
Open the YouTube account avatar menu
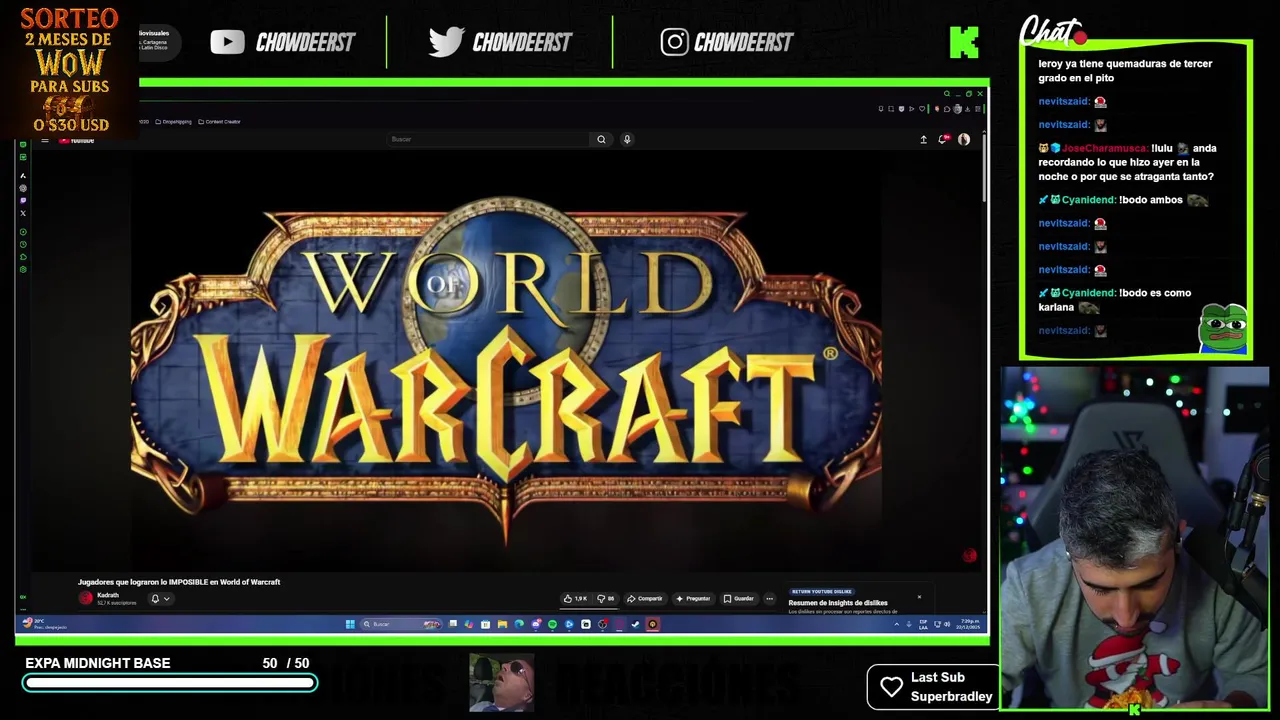coord(964,139)
